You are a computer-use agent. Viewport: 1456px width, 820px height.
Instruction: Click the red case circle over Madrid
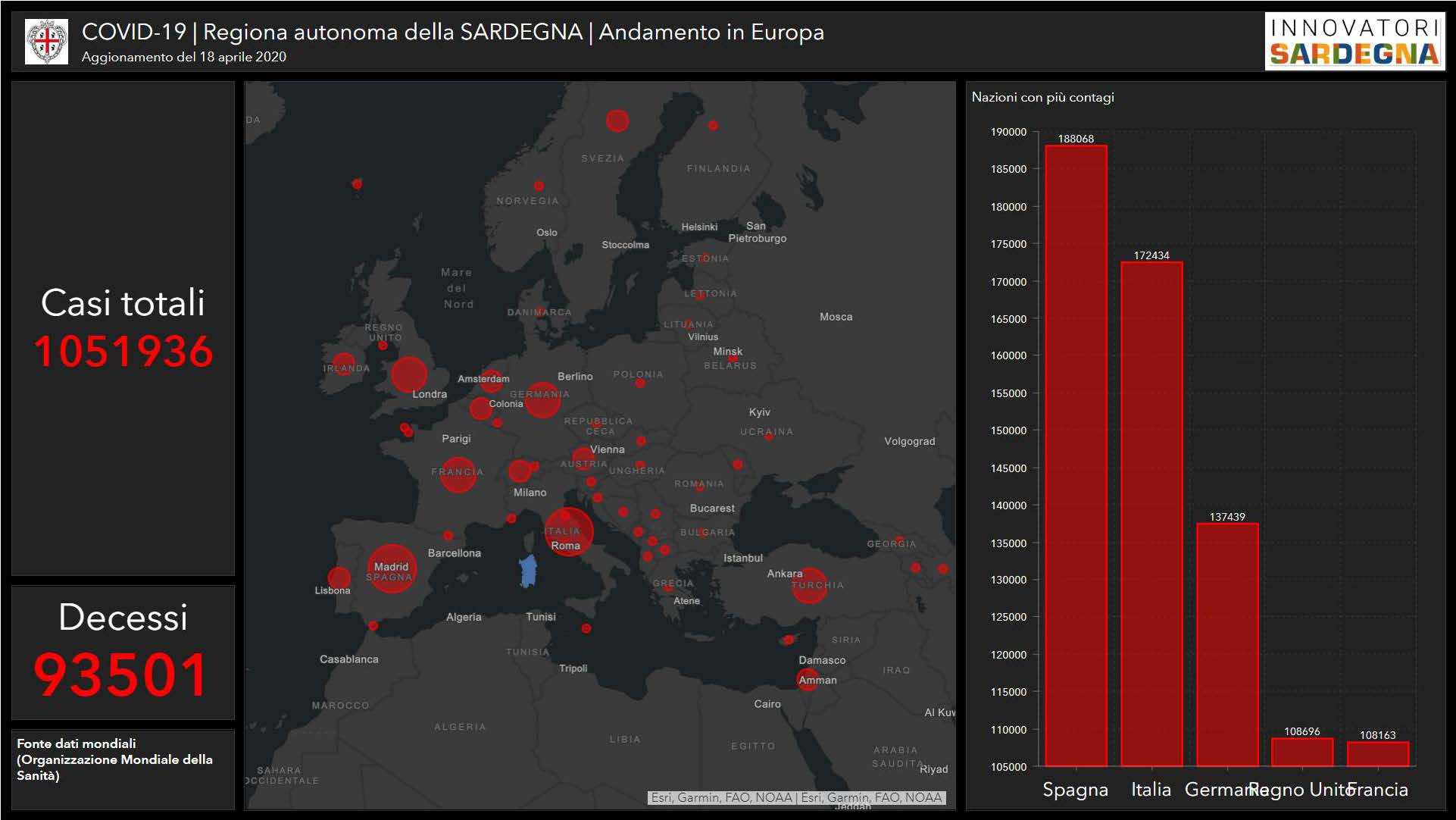pyautogui.click(x=392, y=568)
